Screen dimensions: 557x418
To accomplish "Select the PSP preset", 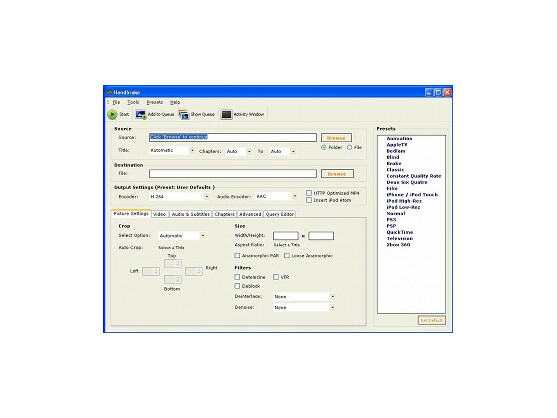I will click(x=391, y=226).
